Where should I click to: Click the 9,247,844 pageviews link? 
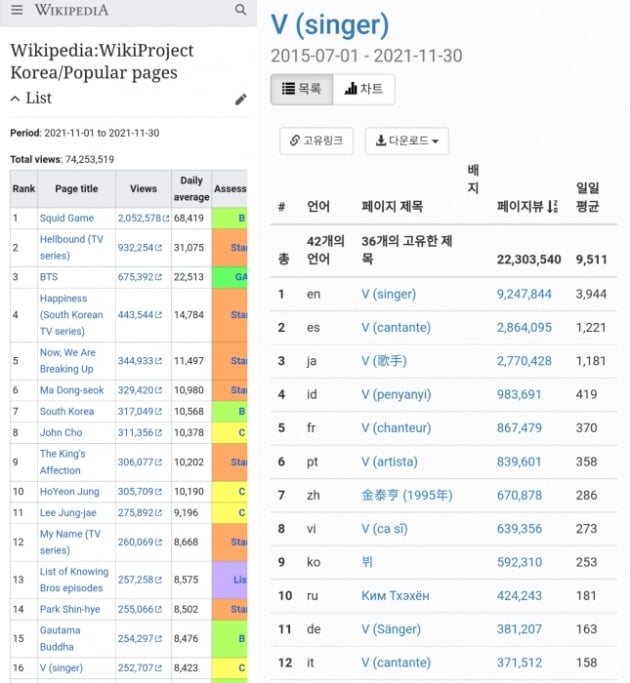[x=524, y=294]
